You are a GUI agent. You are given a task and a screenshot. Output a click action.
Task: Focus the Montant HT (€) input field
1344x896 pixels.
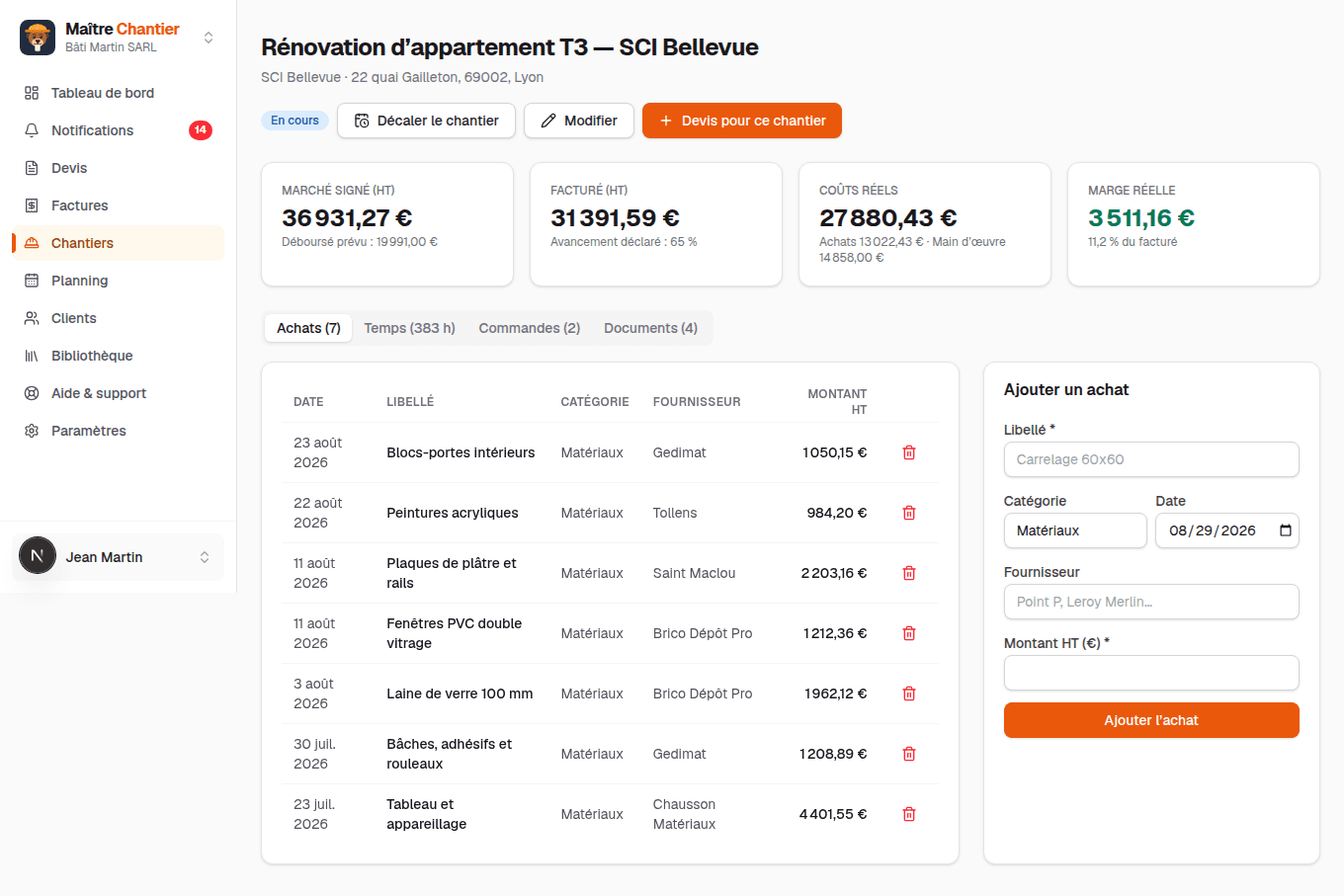pos(1151,673)
